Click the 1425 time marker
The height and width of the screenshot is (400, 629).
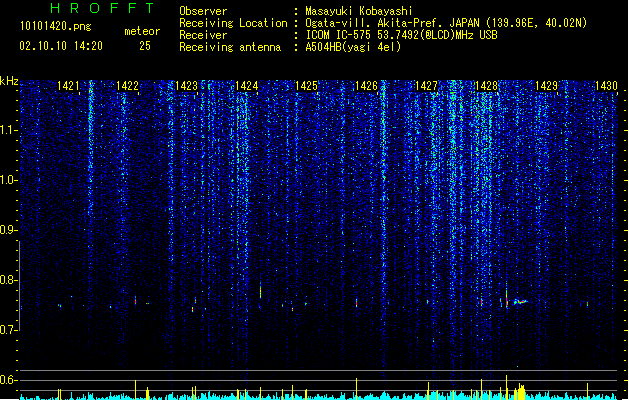(306, 86)
